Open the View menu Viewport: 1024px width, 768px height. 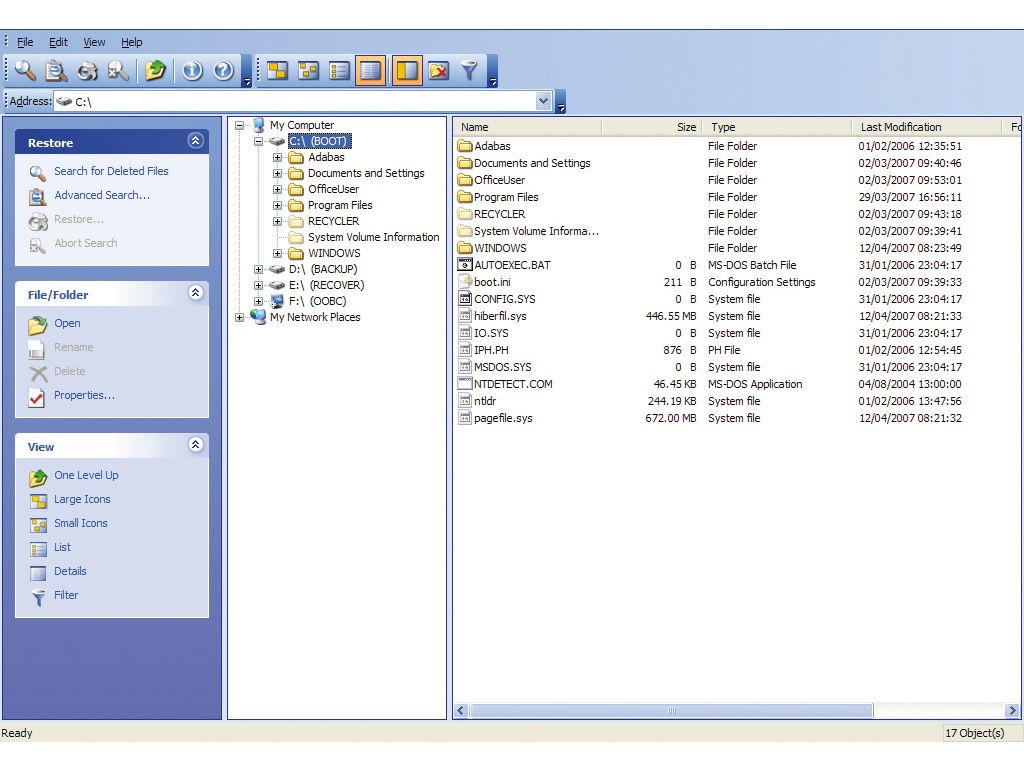pyautogui.click(x=94, y=42)
